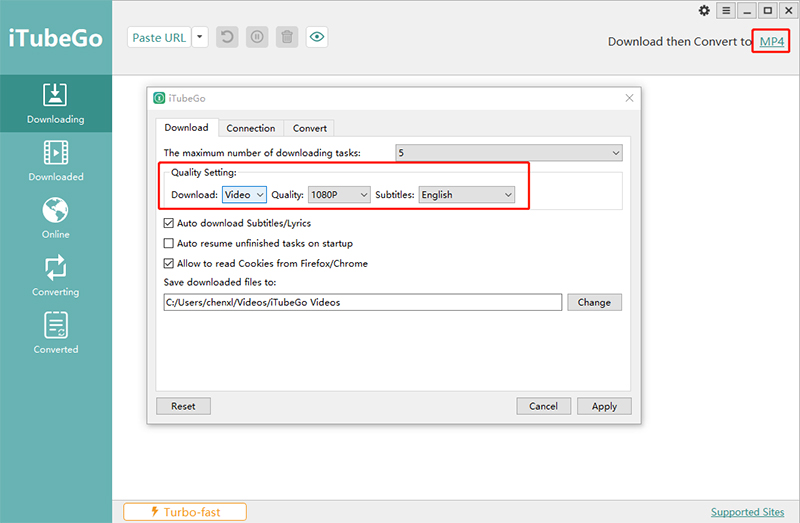Click the resume all downloads icon
The height and width of the screenshot is (523, 800).
click(227, 37)
